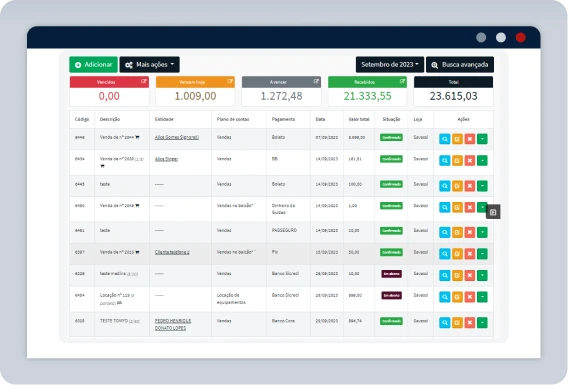Viewport: 568px width, 385px height.
Task: Edit the TESTE TOMYD entry
Action: click(457, 322)
